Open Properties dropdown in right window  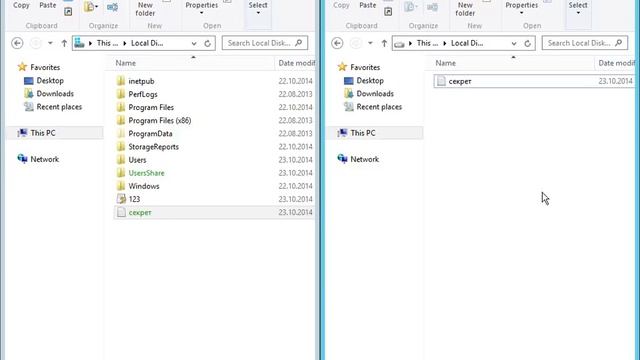coord(522,9)
